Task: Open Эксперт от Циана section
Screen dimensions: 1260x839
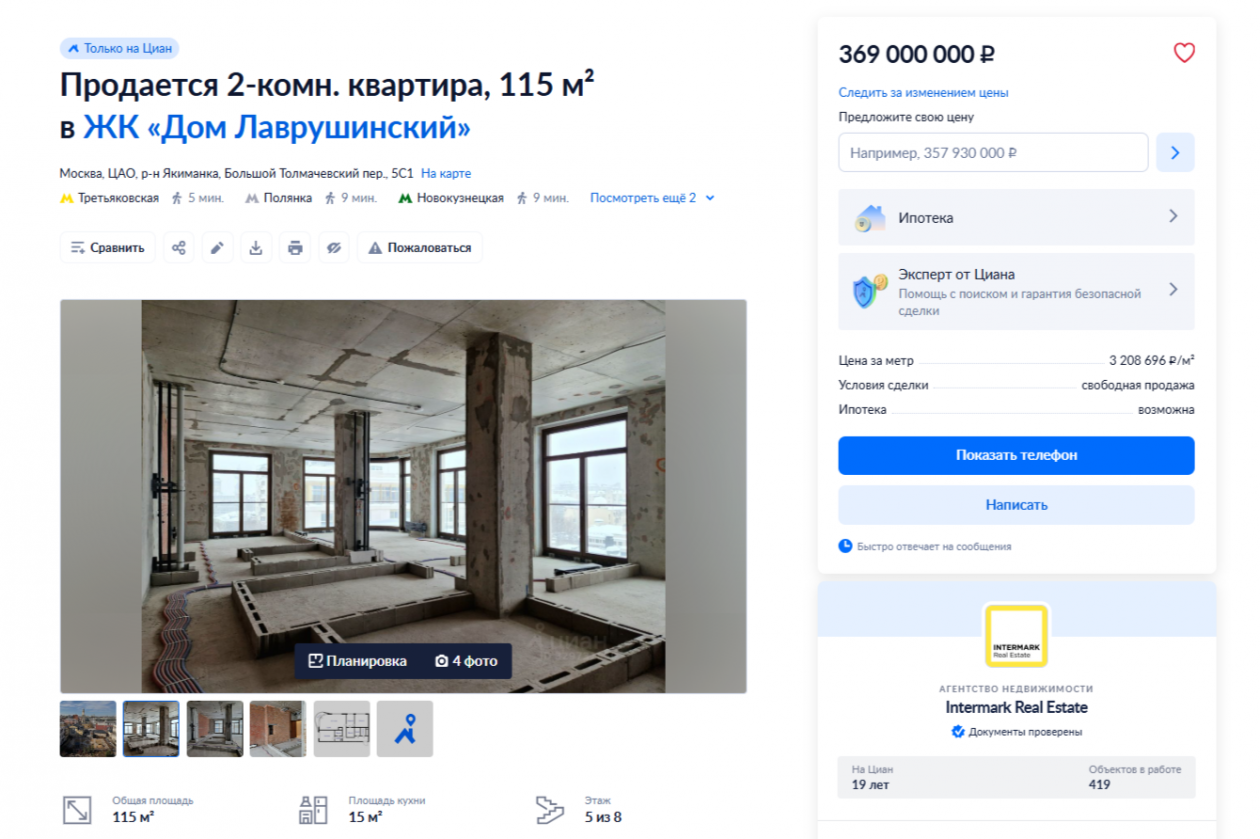Action: tap(1016, 291)
